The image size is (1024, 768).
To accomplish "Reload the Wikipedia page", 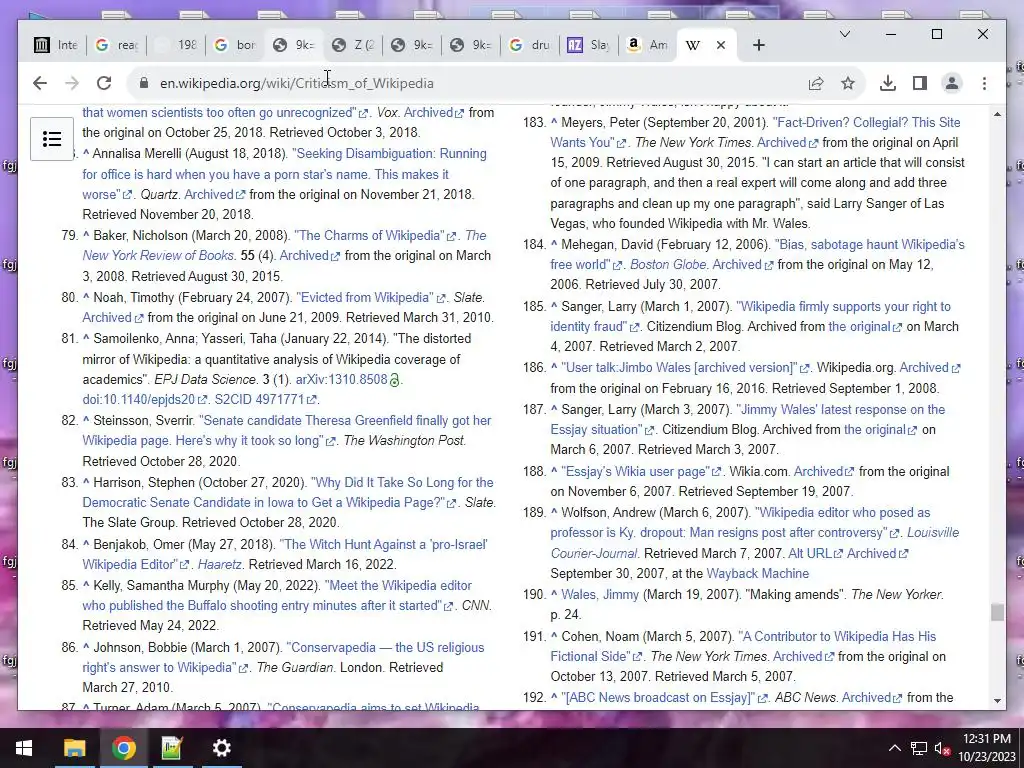I will pos(104,83).
